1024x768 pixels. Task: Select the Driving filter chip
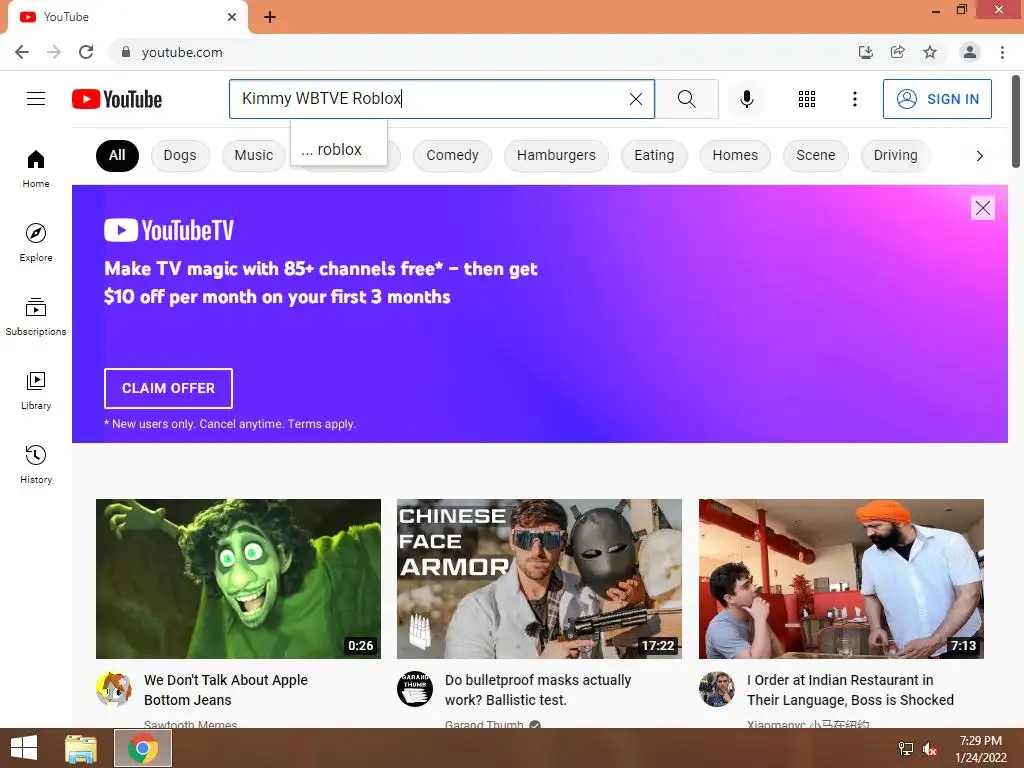coord(895,155)
